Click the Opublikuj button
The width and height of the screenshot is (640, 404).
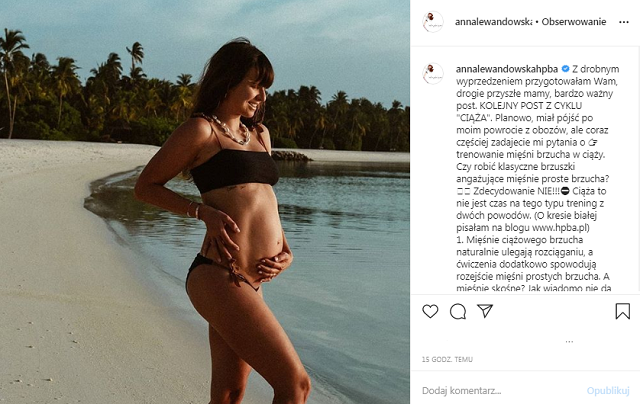click(608, 390)
